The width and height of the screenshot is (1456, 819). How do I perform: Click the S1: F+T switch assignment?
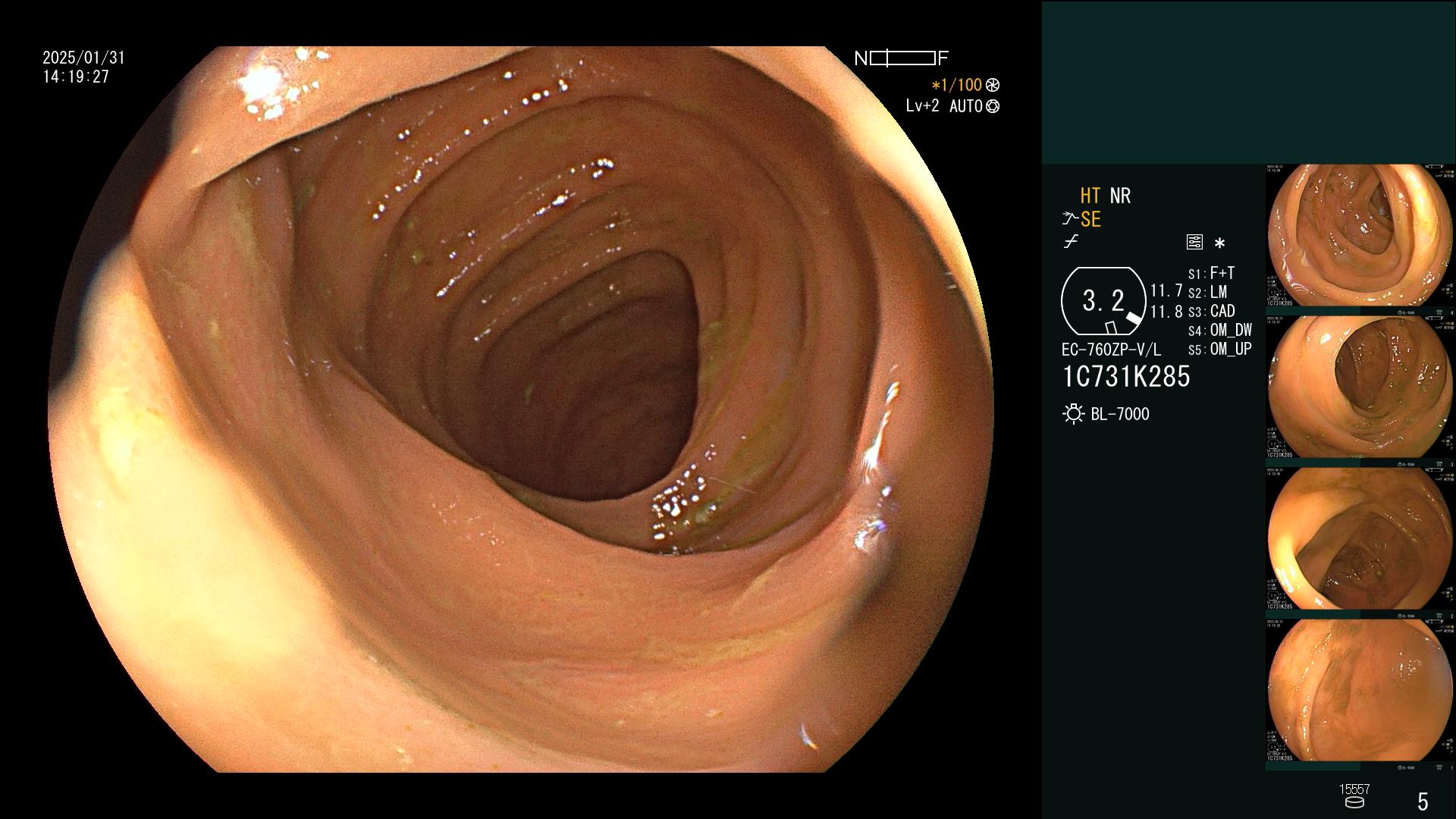pos(1211,273)
